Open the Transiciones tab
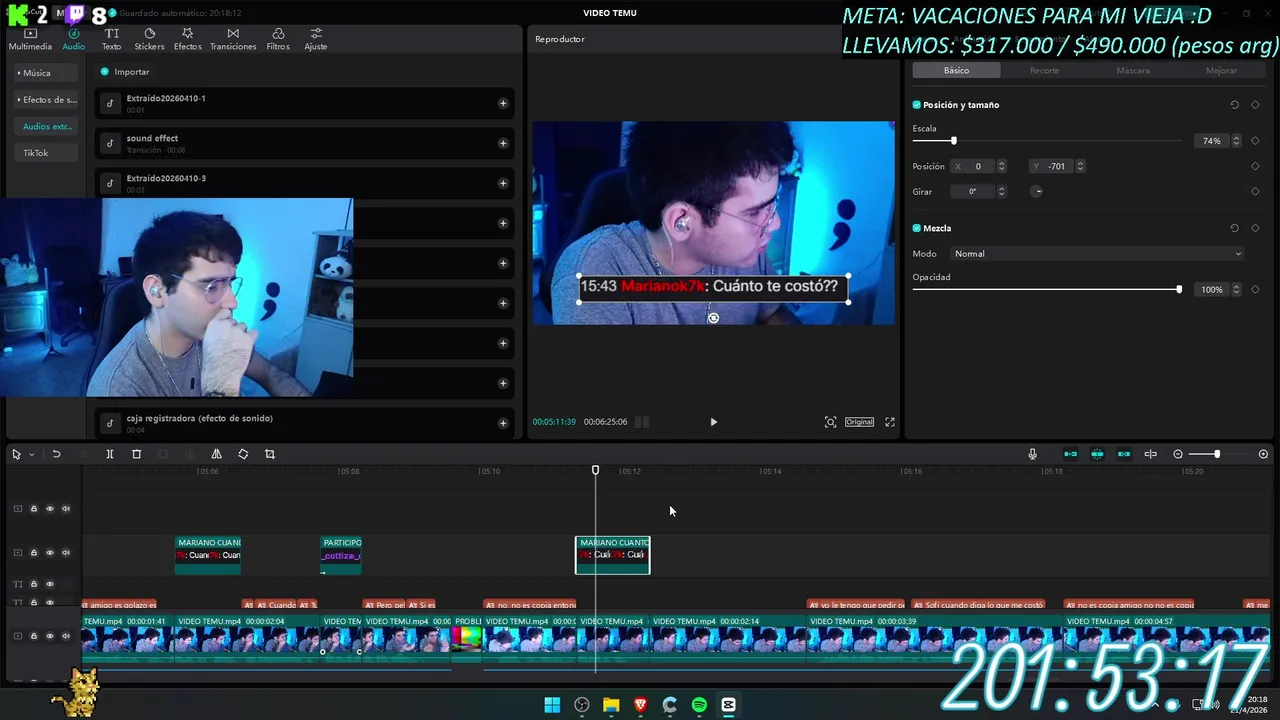 coord(233,40)
